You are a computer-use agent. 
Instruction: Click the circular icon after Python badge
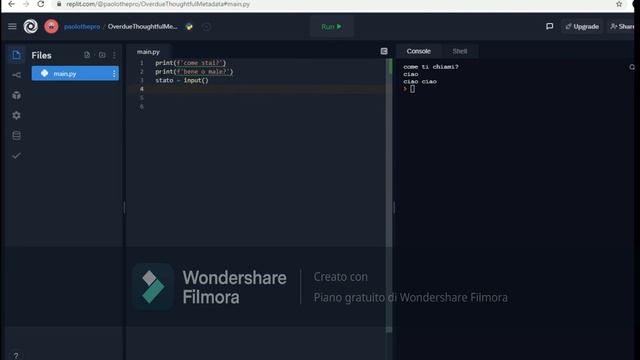point(206,27)
